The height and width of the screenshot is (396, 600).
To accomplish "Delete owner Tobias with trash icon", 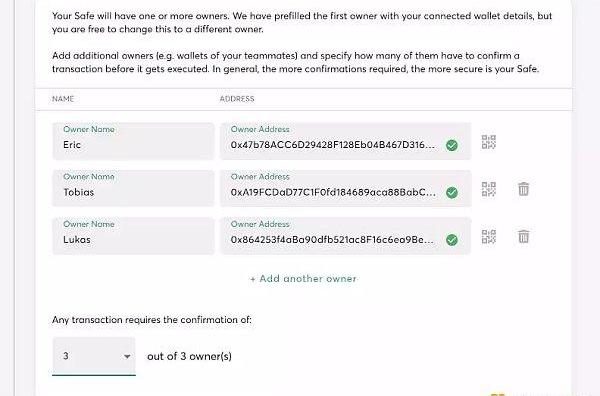I will click(523, 189).
